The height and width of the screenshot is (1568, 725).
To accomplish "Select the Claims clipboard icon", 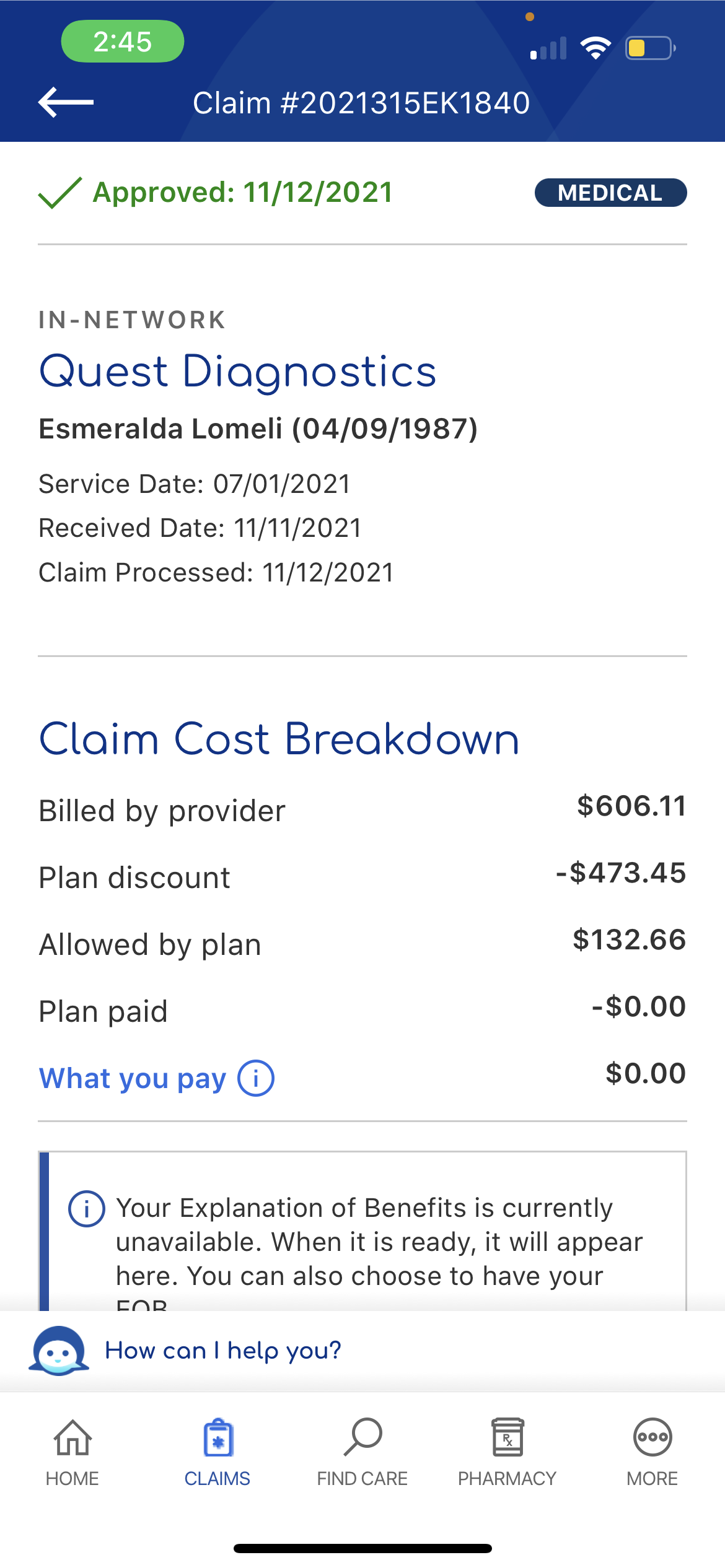I will coord(217,1437).
